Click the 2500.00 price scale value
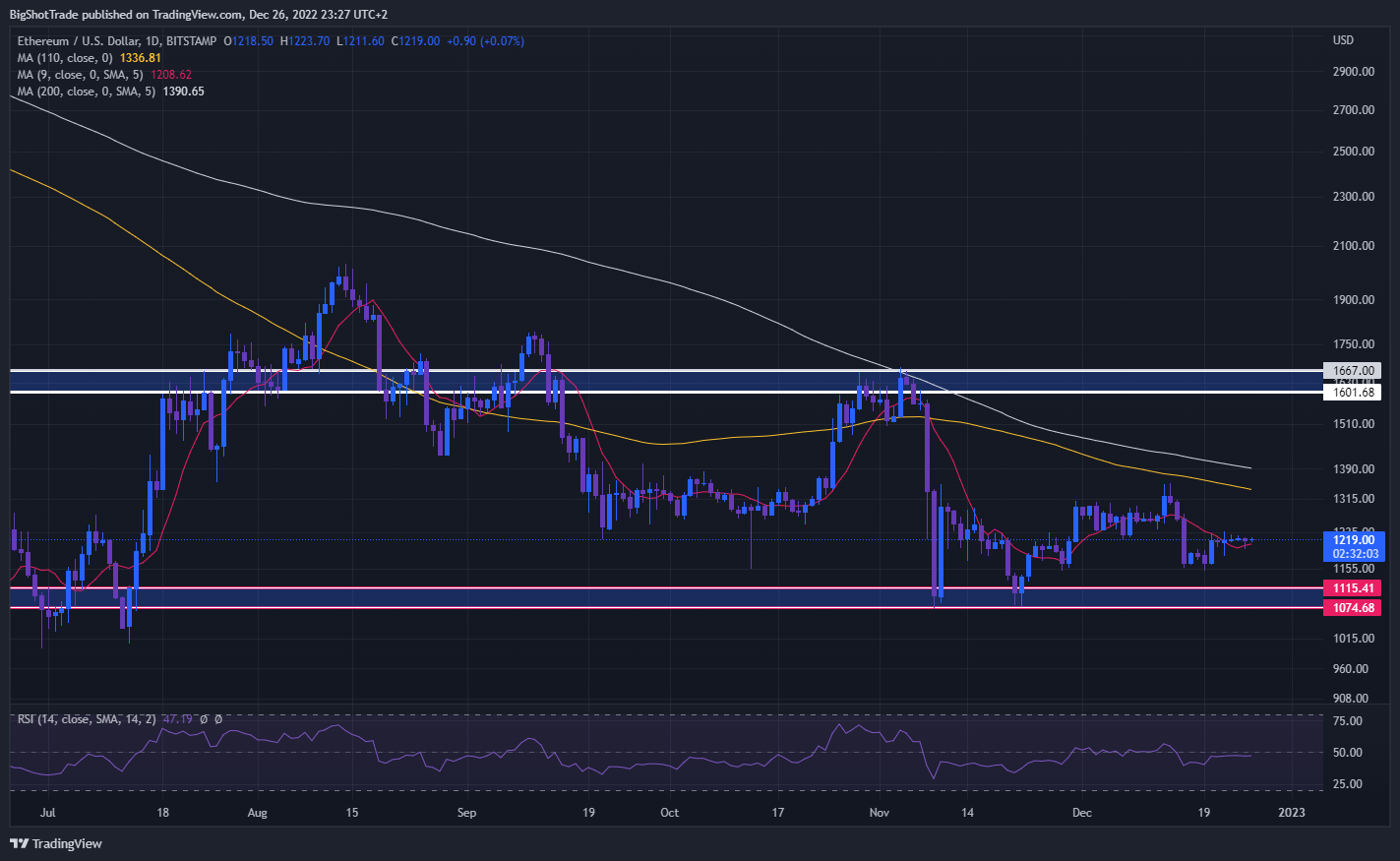1400x861 pixels. pyautogui.click(x=1354, y=152)
